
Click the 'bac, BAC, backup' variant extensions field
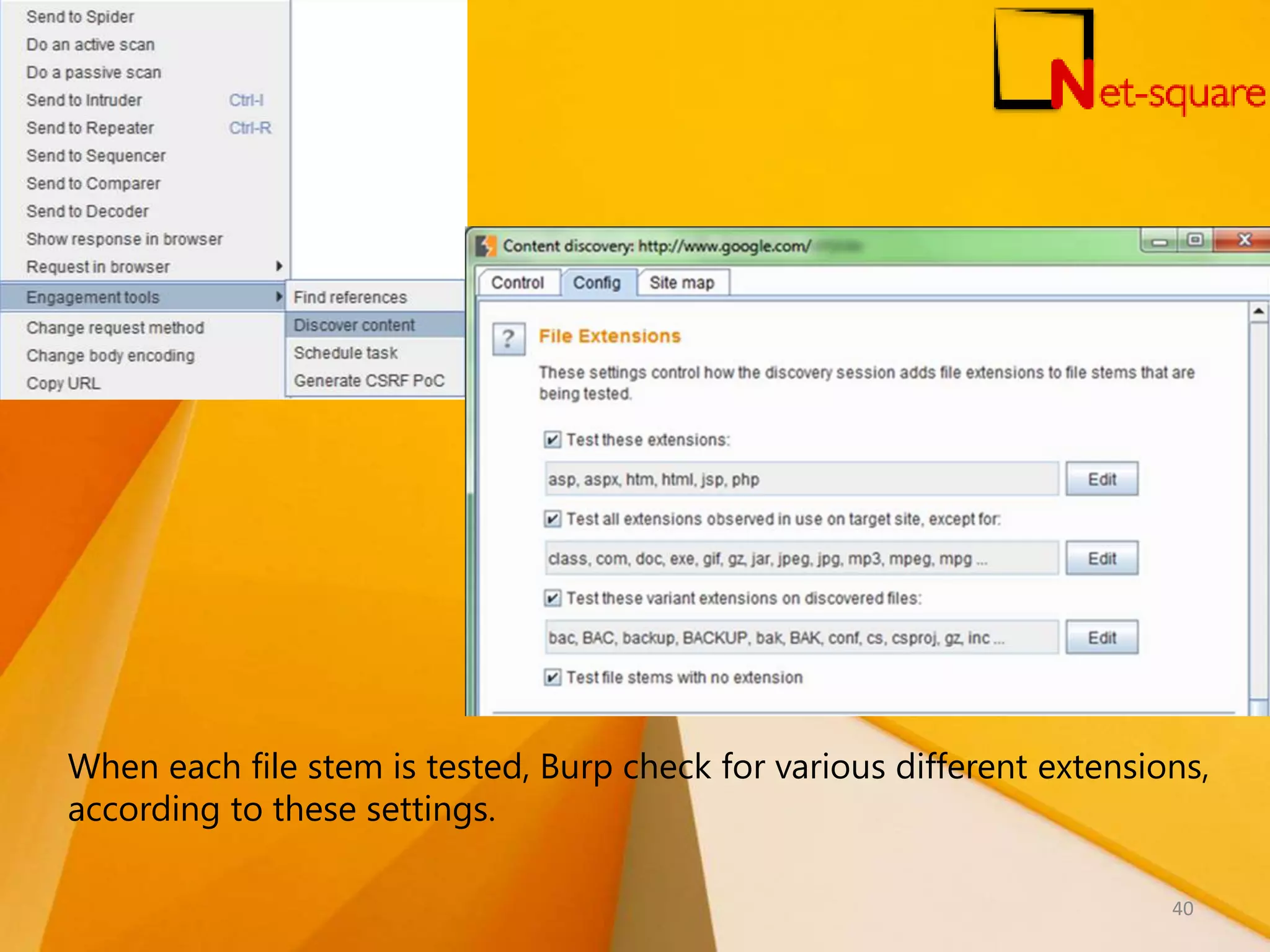tap(802, 638)
